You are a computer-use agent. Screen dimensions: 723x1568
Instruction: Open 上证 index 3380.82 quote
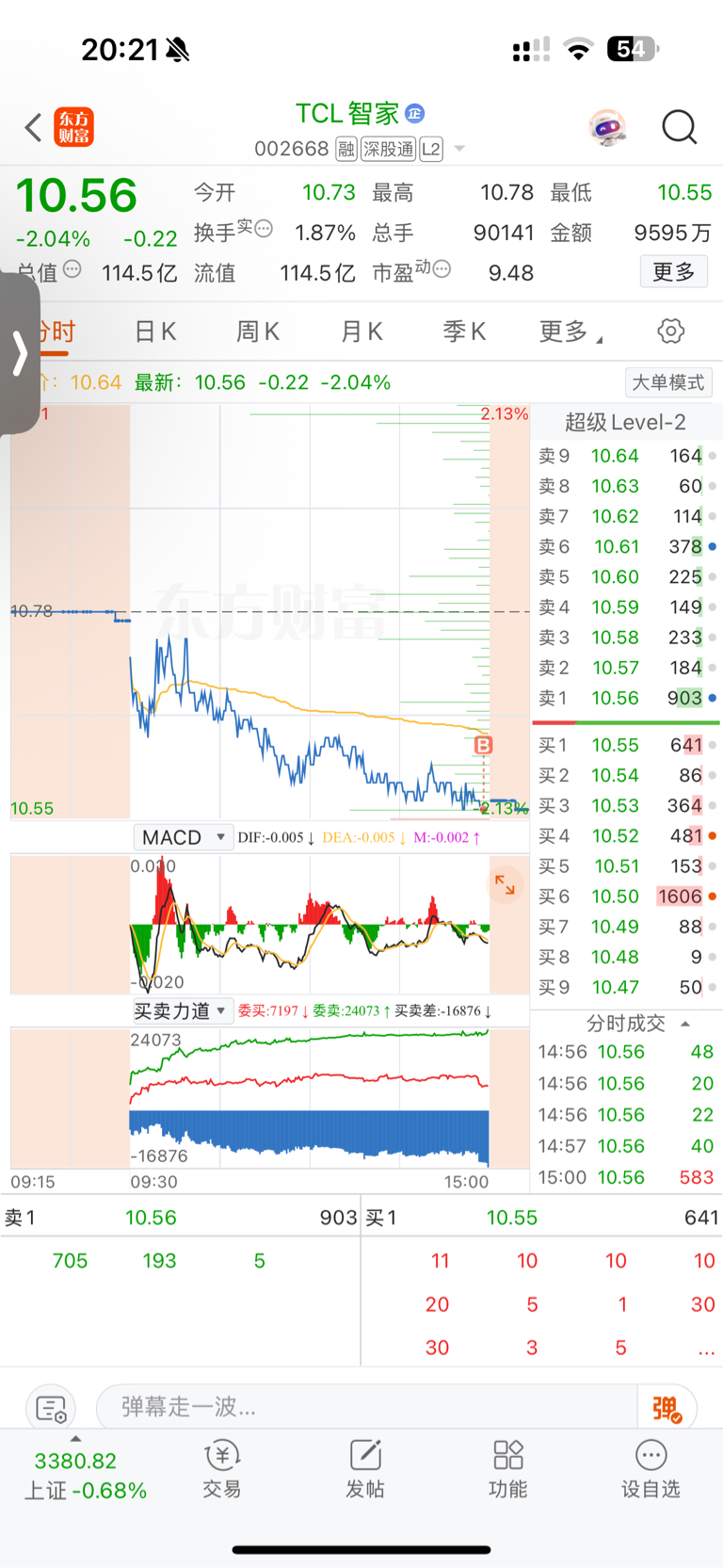click(76, 1462)
